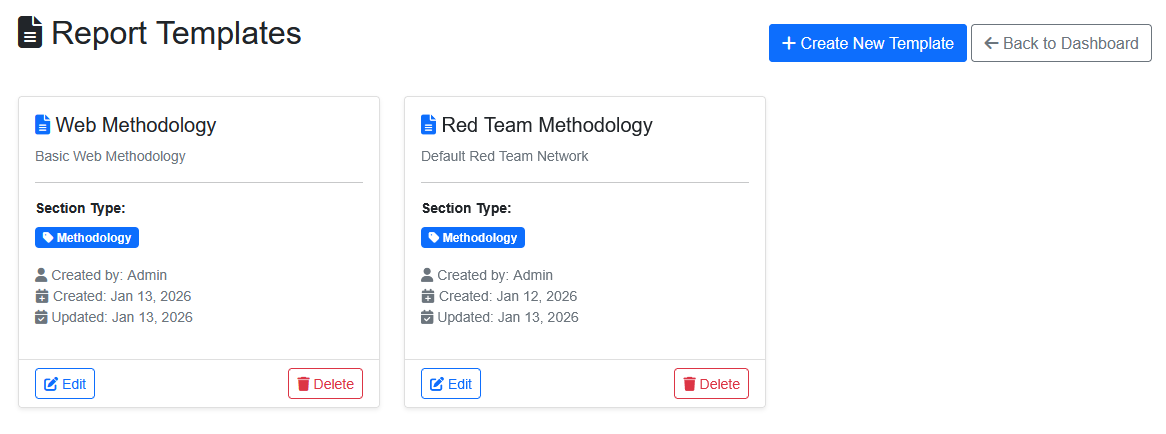Click the Basic Web Methodology description text

pyautogui.click(x=110, y=156)
